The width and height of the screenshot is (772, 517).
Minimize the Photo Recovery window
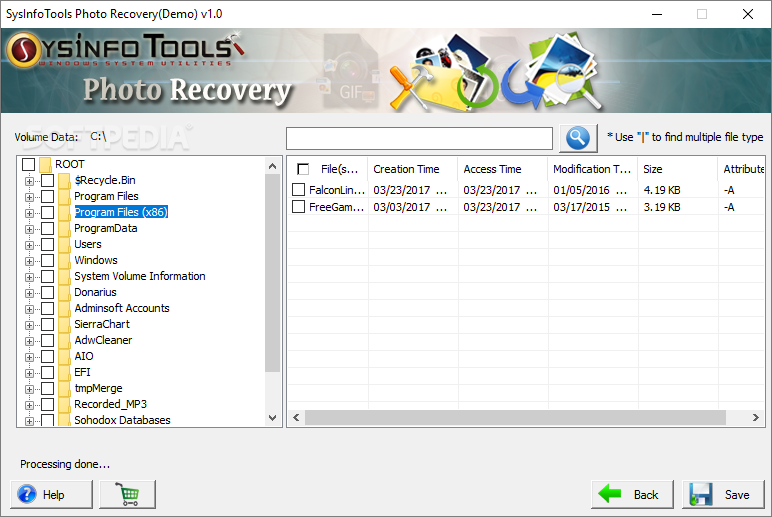pos(657,14)
